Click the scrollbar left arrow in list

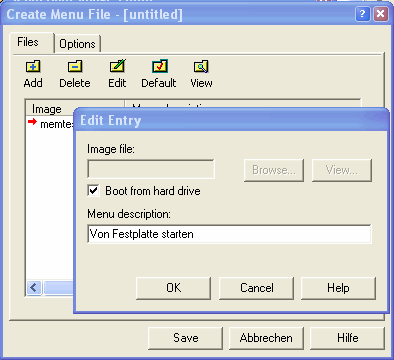point(34,287)
